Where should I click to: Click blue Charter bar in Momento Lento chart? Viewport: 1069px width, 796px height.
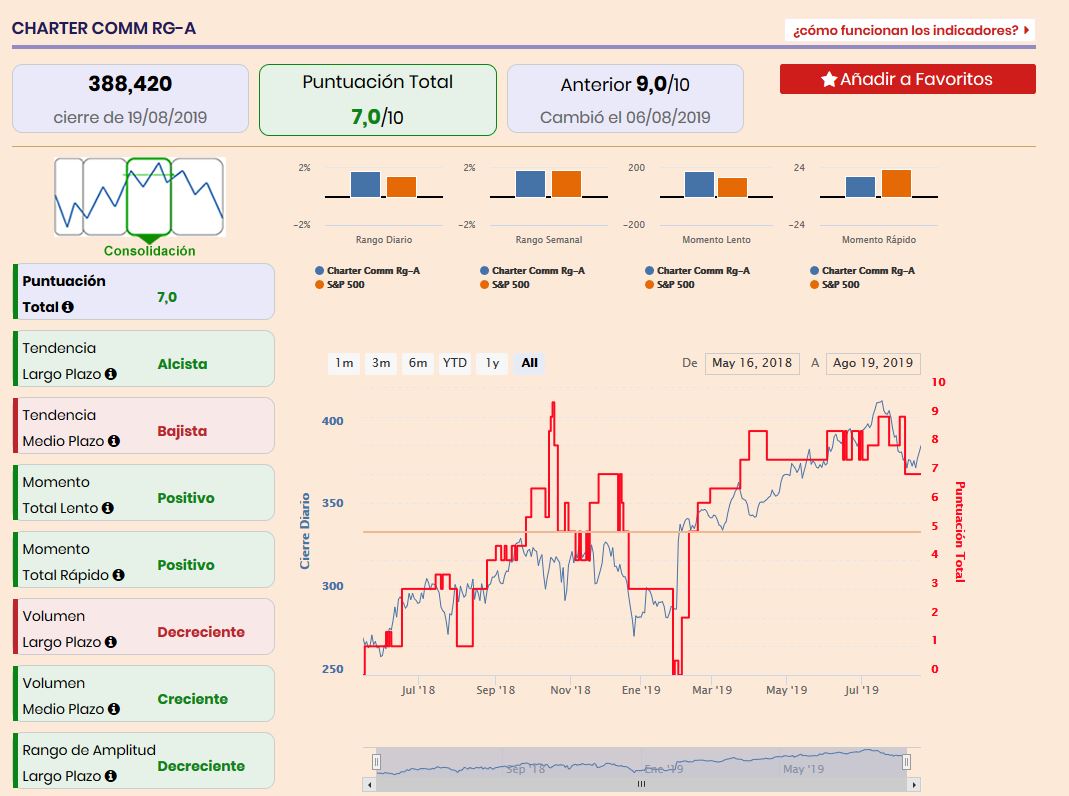pyautogui.click(x=699, y=185)
